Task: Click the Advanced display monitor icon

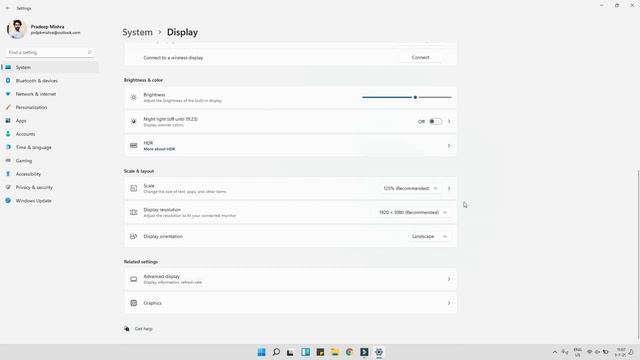Action: pyautogui.click(x=133, y=279)
